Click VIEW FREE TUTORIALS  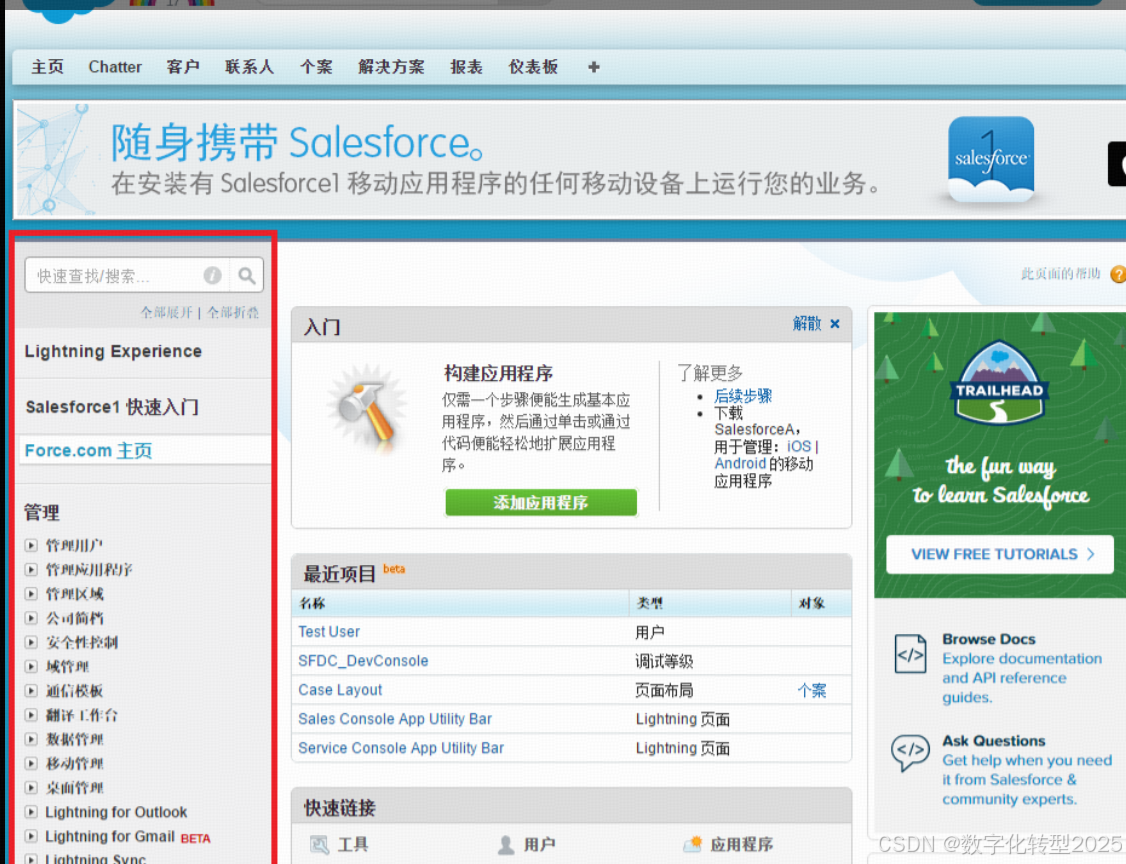pyautogui.click(x=998, y=554)
